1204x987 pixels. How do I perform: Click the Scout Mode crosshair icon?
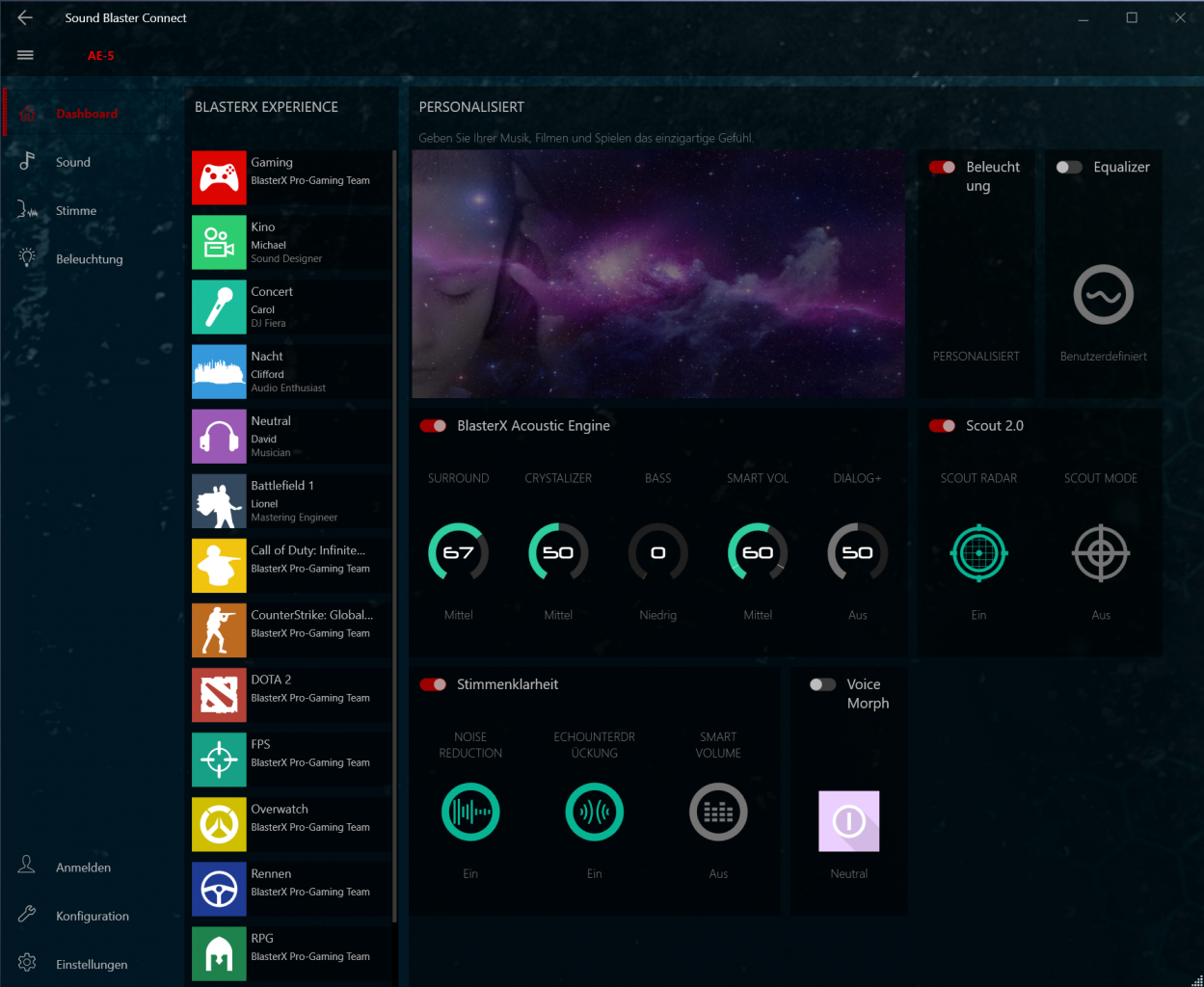(1101, 553)
